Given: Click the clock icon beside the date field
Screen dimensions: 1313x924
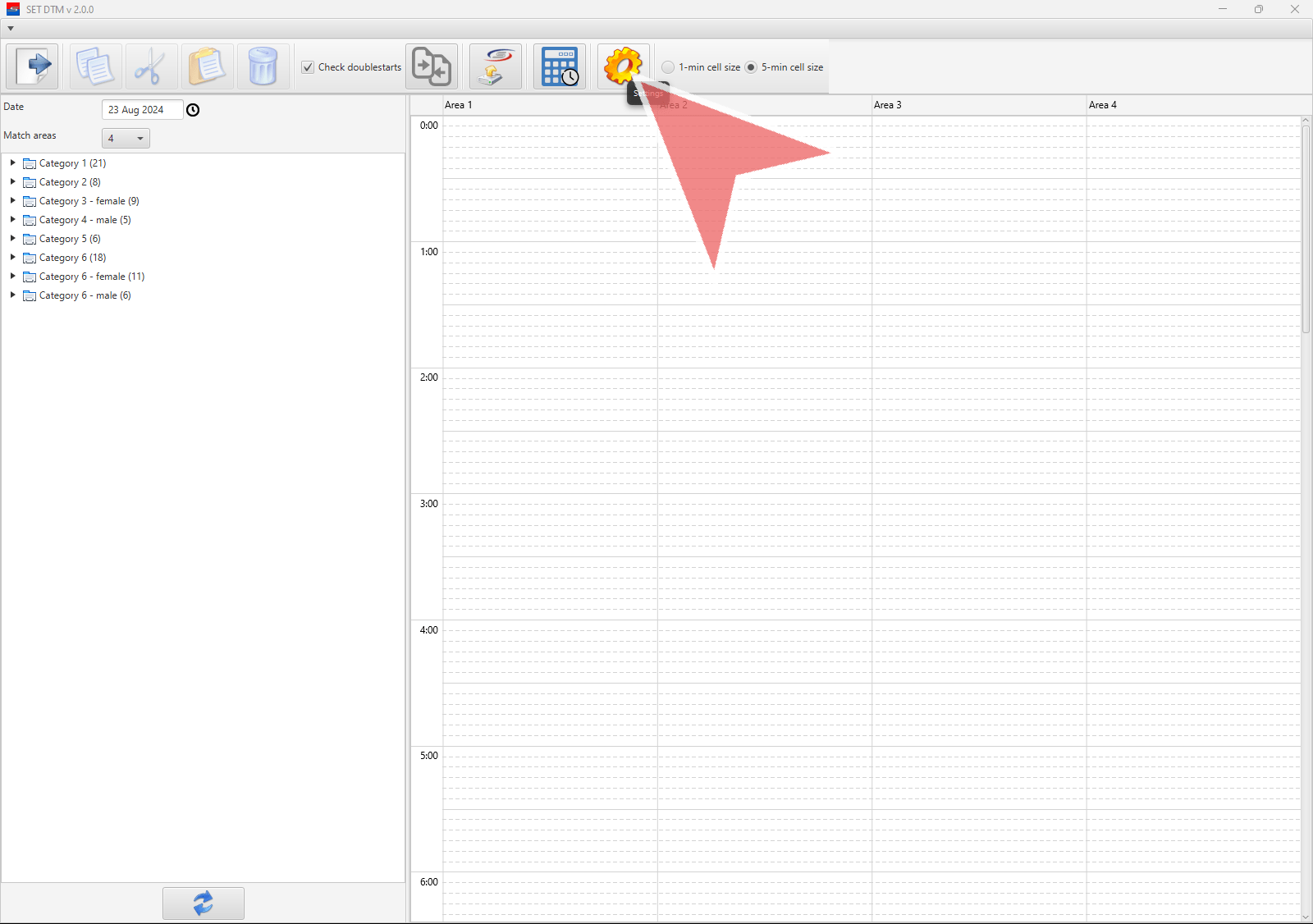Looking at the screenshot, I should coord(193,110).
